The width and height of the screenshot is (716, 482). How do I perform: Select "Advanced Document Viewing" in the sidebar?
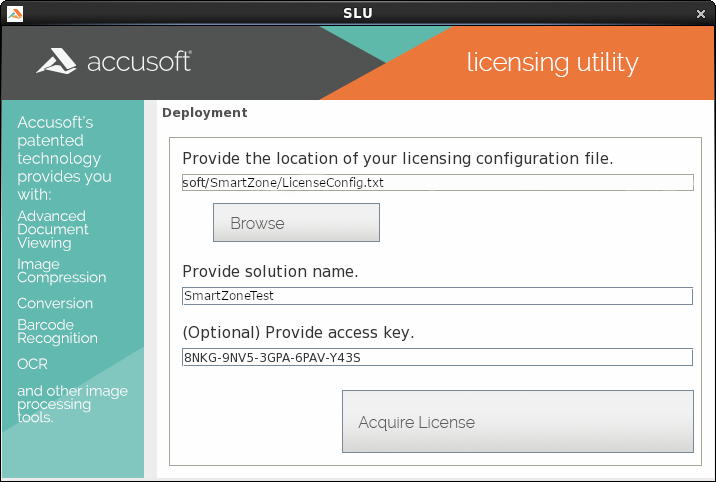pyautogui.click(x=53, y=229)
